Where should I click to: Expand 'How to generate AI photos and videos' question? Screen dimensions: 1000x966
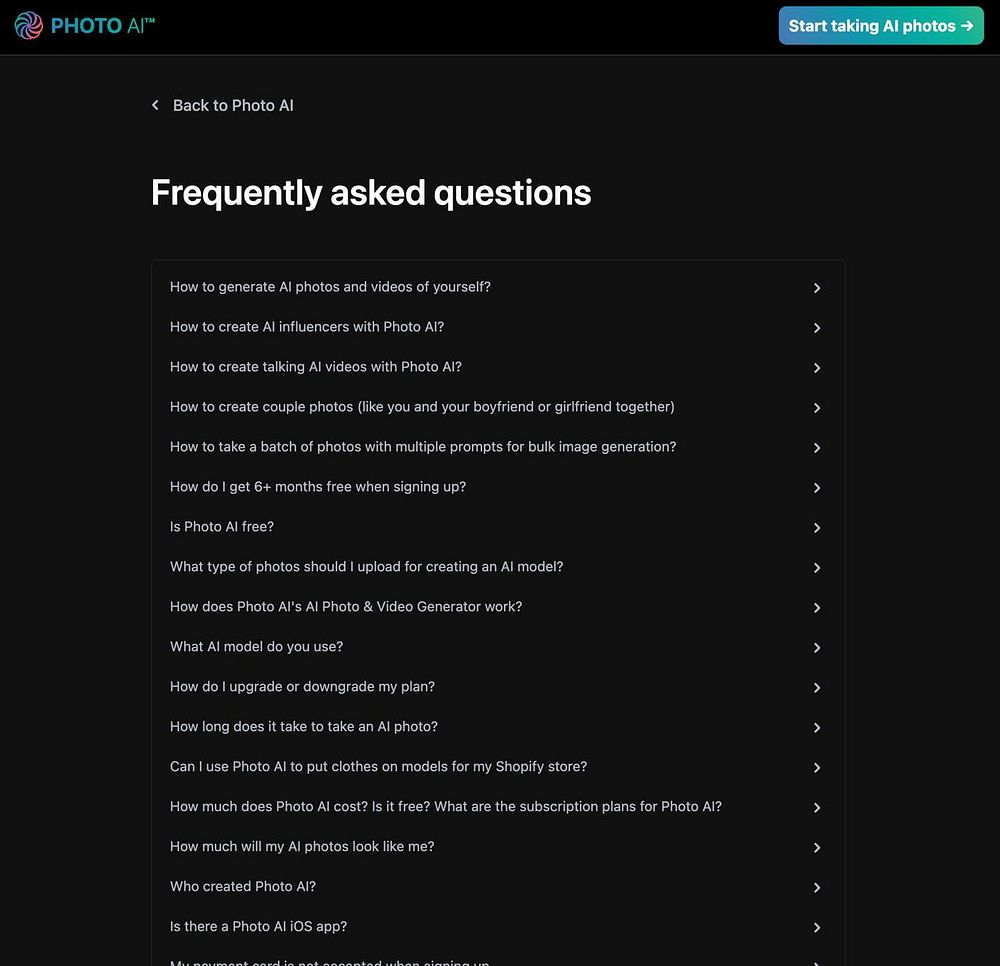point(330,287)
